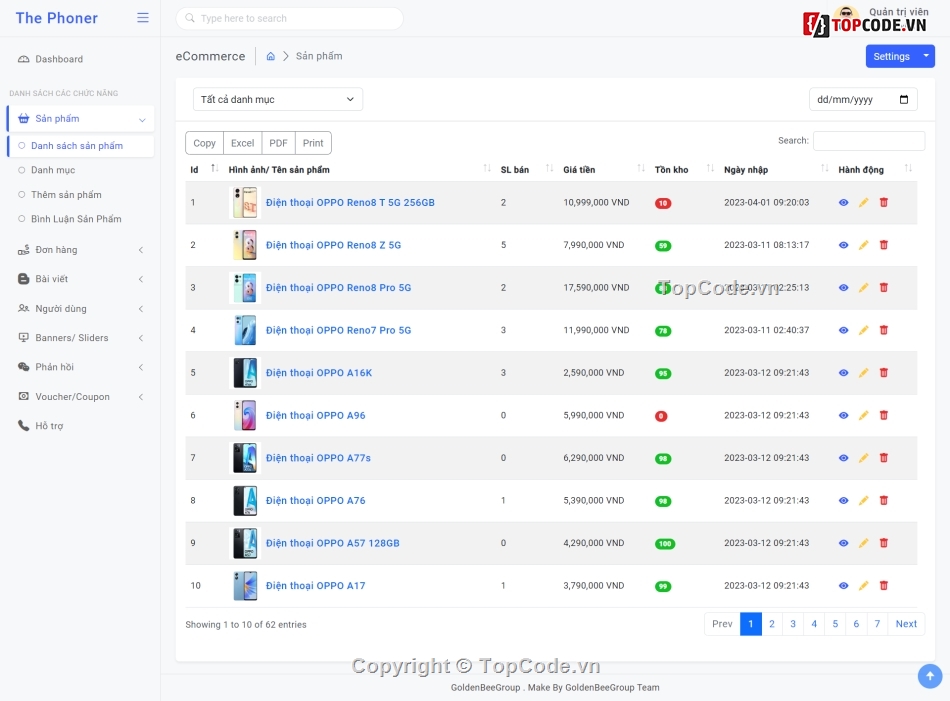Click the scroll-to-top arrow button
950x701 pixels.
click(x=929, y=677)
